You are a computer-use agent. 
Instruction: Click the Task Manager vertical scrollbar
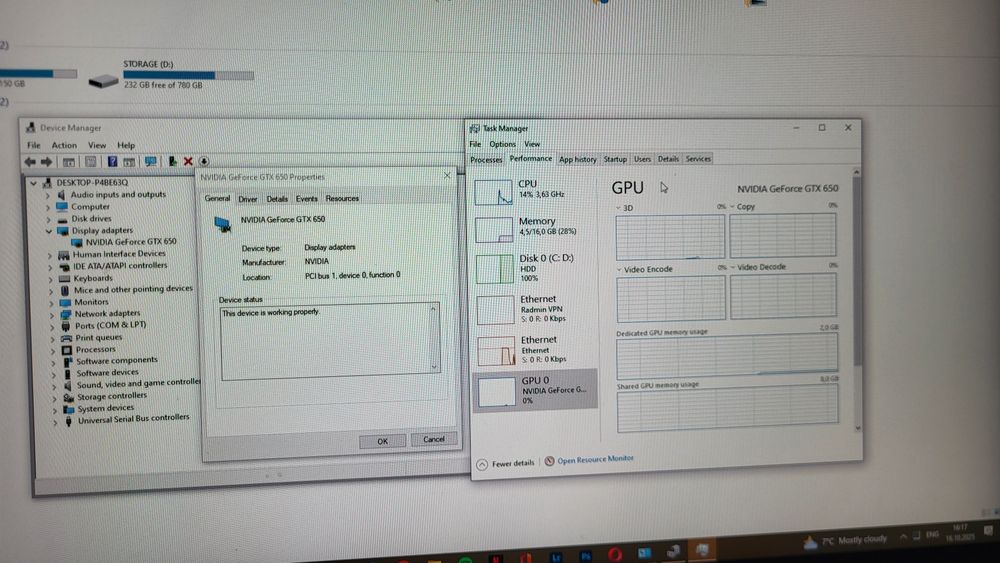point(857,300)
